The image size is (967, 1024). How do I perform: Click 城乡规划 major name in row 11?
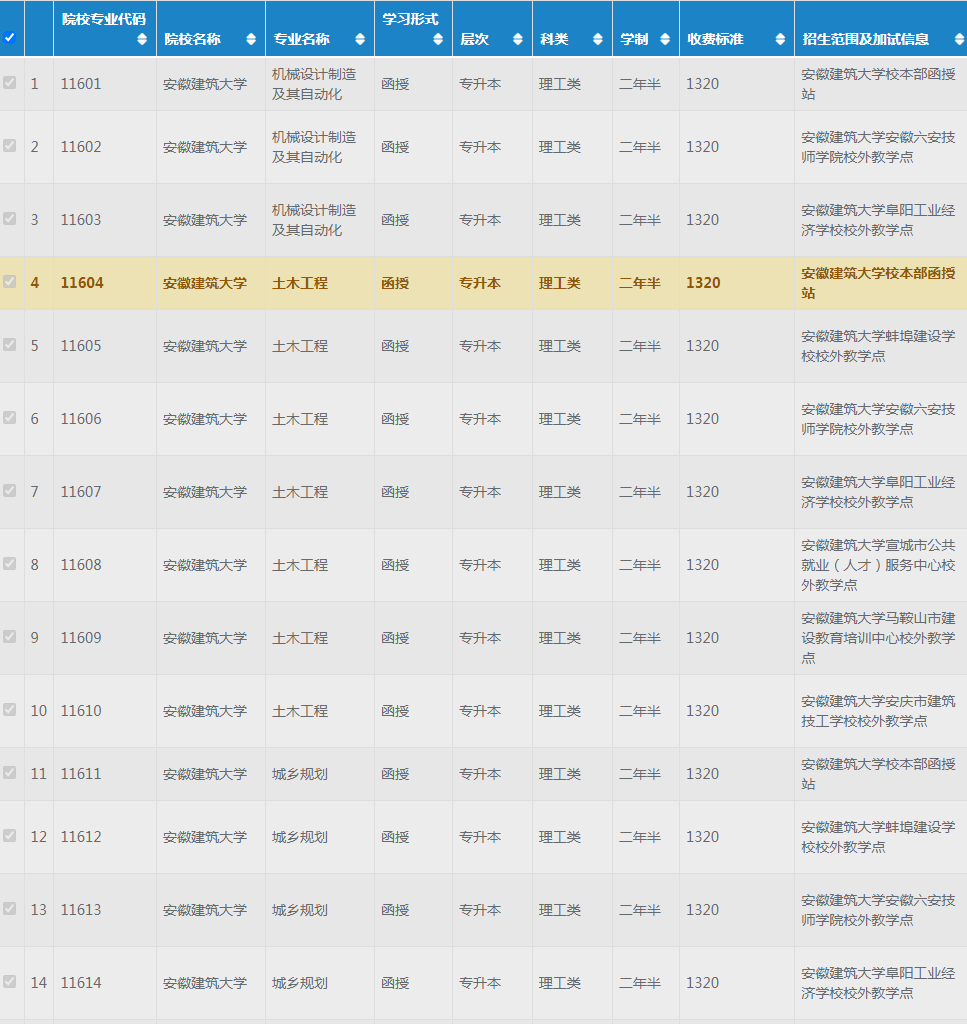pos(300,774)
